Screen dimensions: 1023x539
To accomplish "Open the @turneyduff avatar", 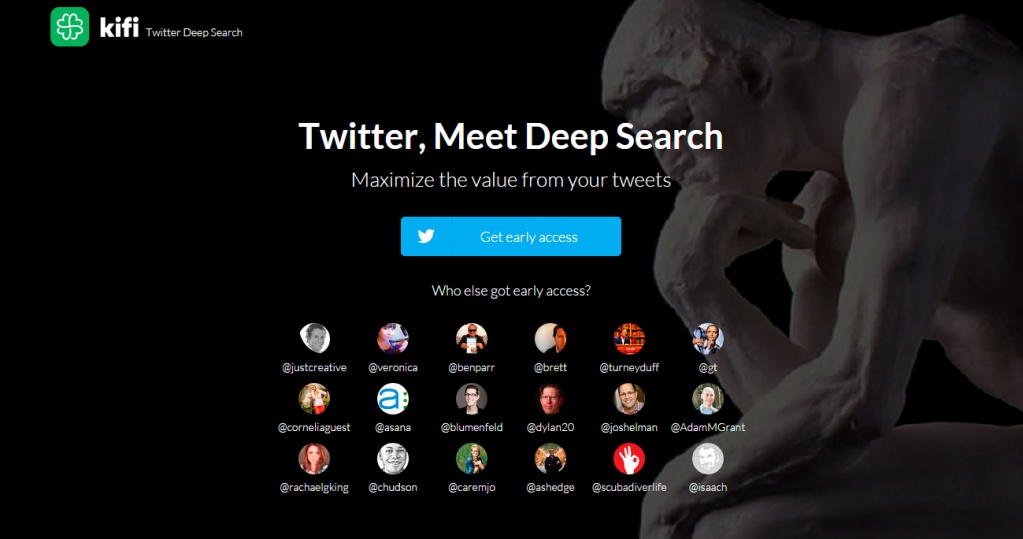I will click(629, 338).
